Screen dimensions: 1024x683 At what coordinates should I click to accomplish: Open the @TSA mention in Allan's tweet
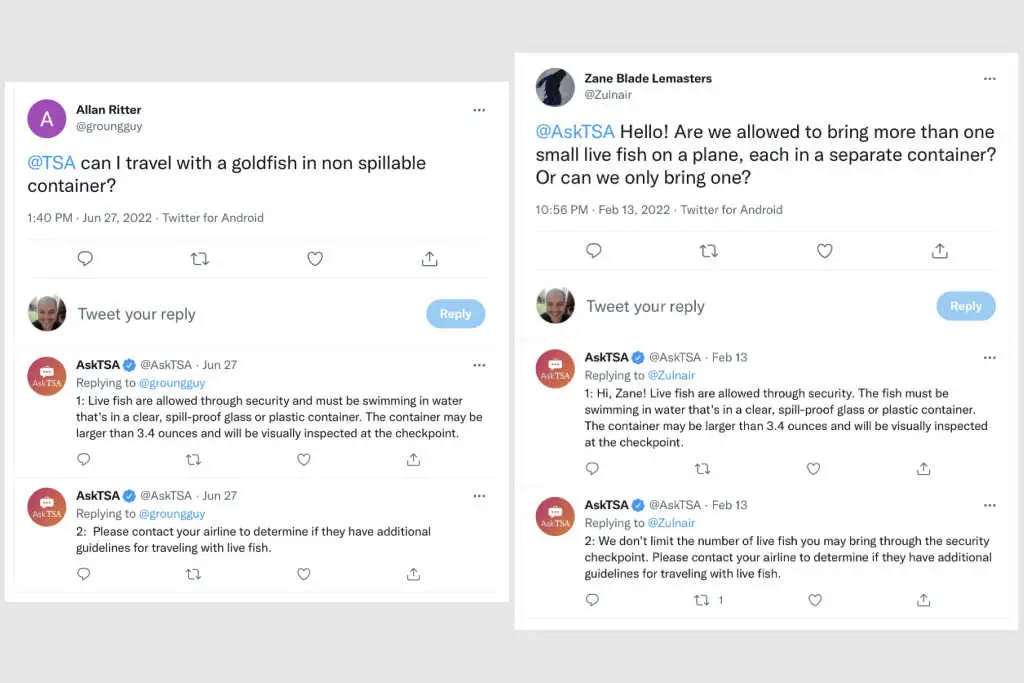tap(51, 163)
